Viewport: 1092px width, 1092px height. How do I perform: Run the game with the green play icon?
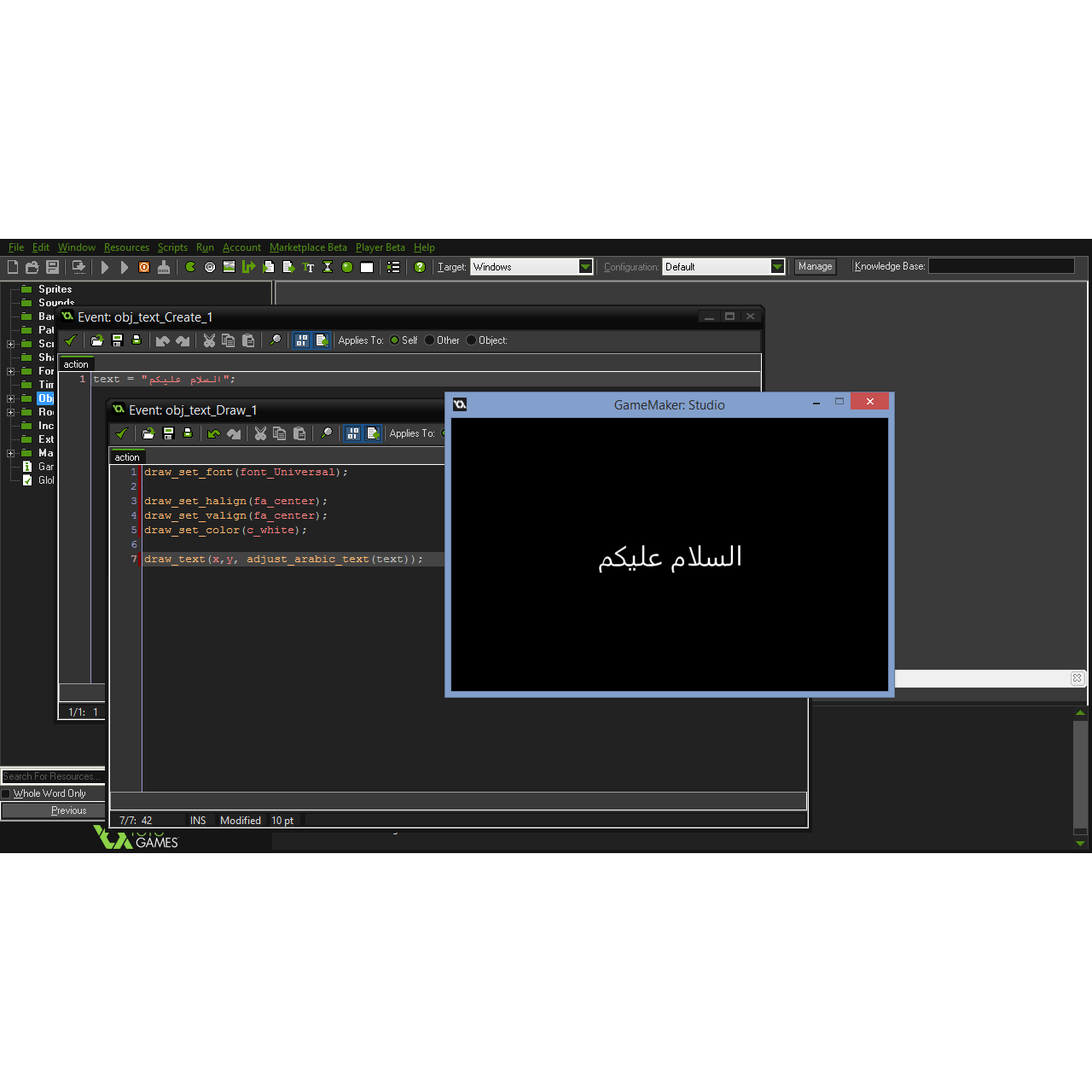click(105, 266)
